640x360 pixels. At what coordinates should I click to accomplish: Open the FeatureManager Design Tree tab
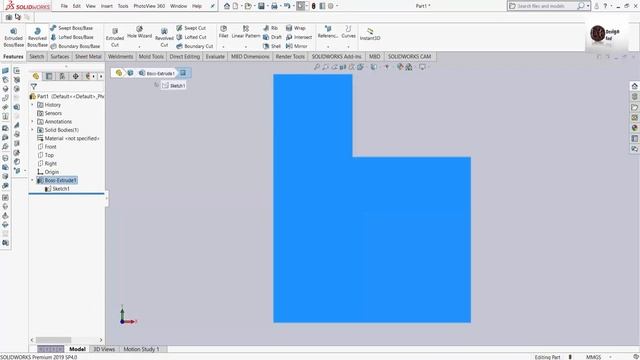[x=36, y=76]
